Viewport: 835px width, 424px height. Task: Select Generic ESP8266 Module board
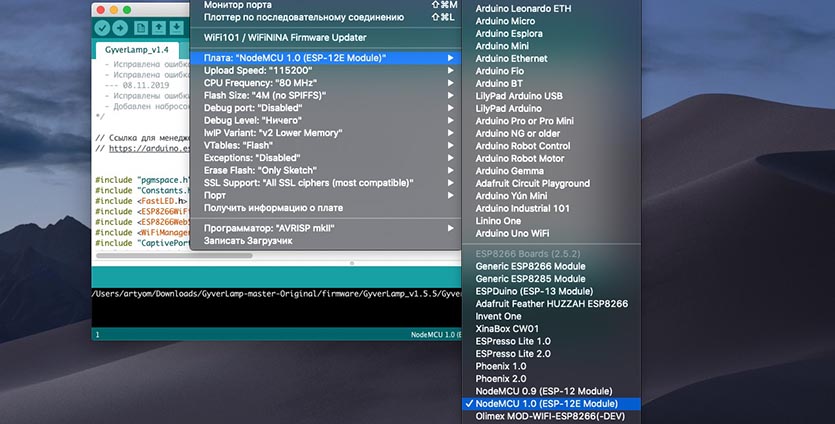tap(530, 266)
